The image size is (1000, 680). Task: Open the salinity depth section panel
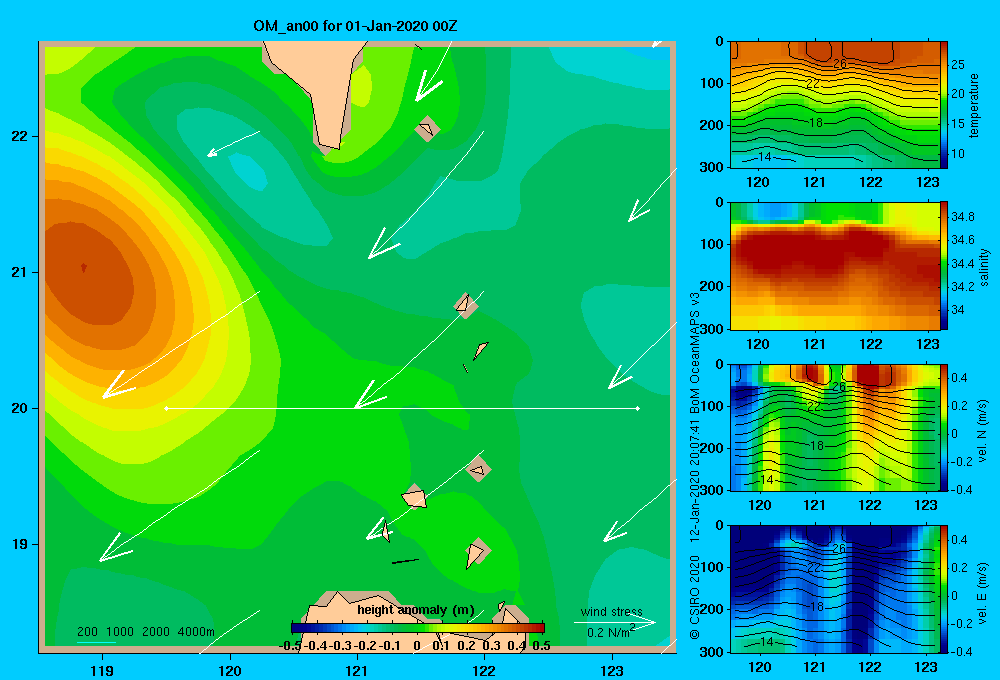point(835,266)
